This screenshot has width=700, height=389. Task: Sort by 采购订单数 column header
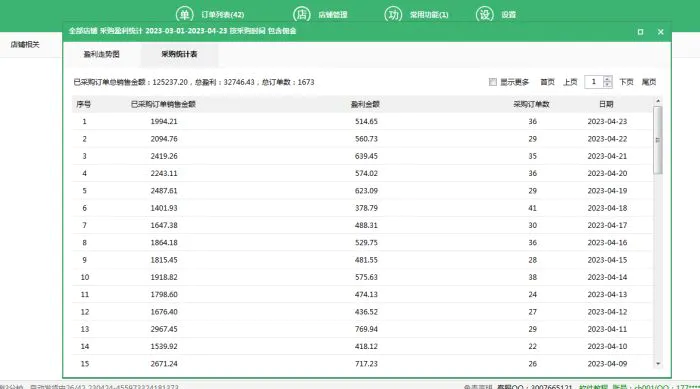click(531, 104)
